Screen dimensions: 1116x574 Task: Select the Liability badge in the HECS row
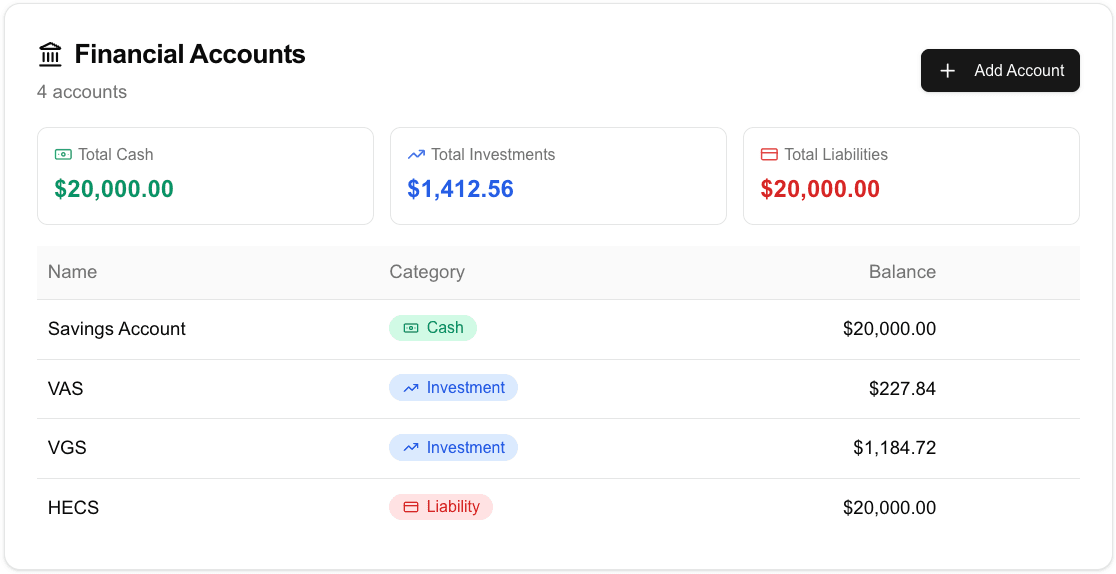pos(441,507)
